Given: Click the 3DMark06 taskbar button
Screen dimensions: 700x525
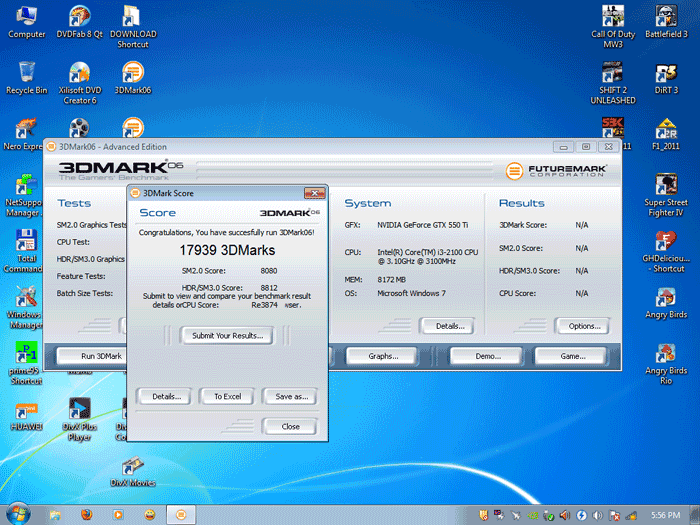Looking at the screenshot, I should [x=181, y=515].
